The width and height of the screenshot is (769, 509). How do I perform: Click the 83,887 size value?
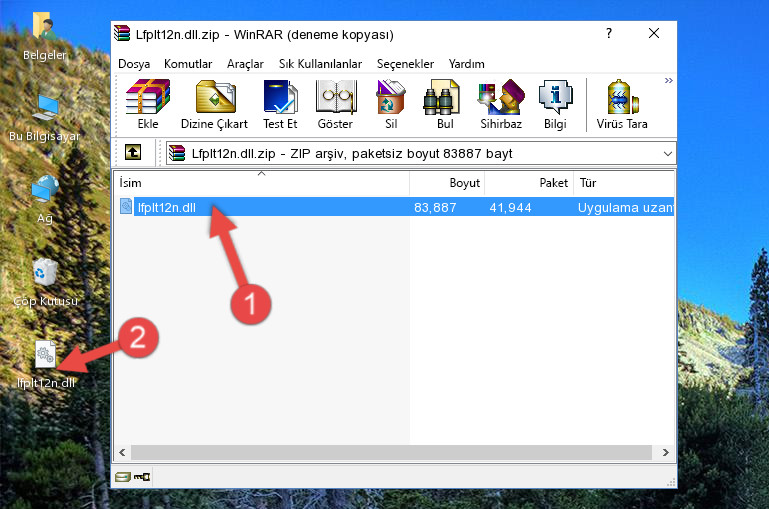[435, 207]
